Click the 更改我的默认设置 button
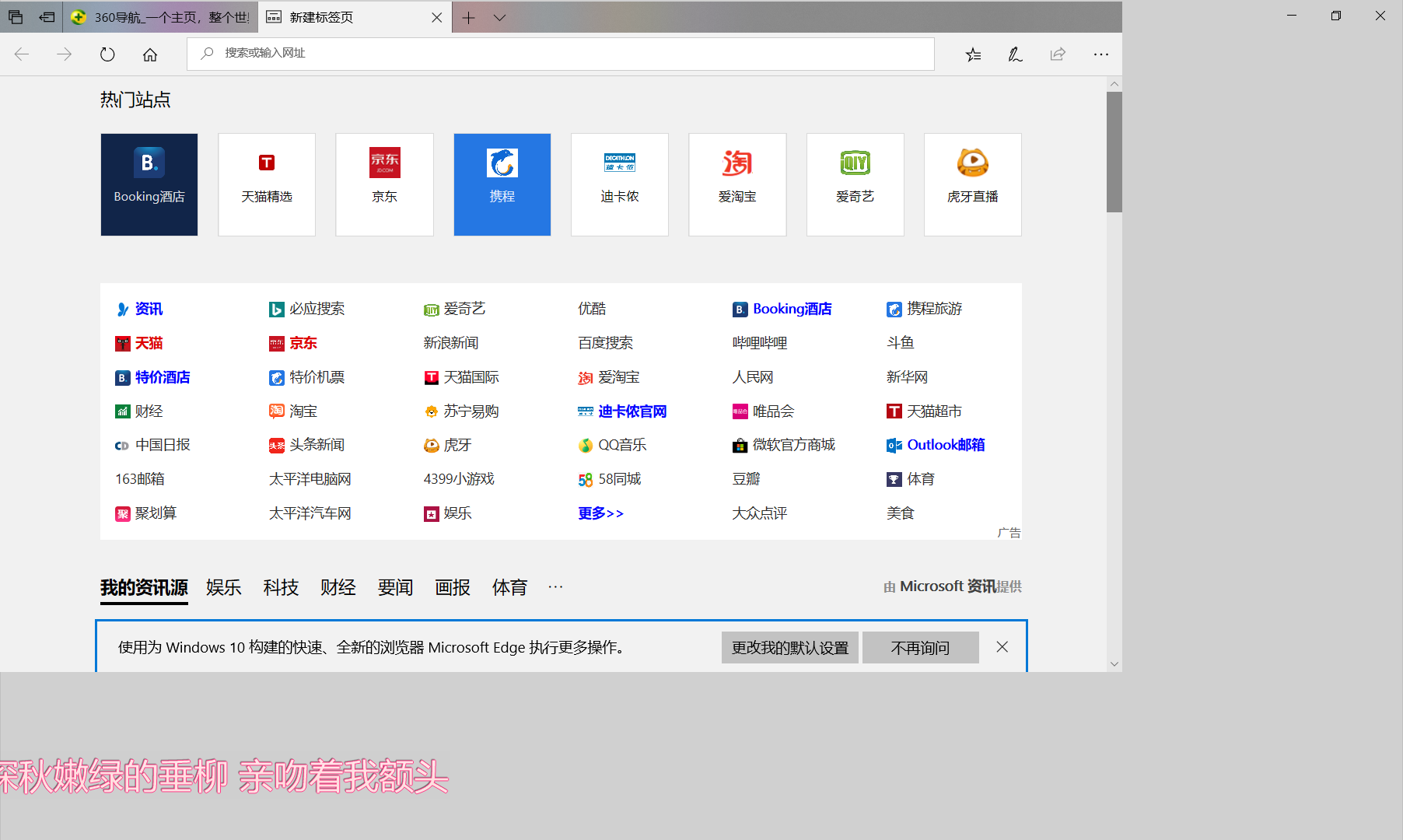The width and height of the screenshot is (1403, 840). point(789,648)
